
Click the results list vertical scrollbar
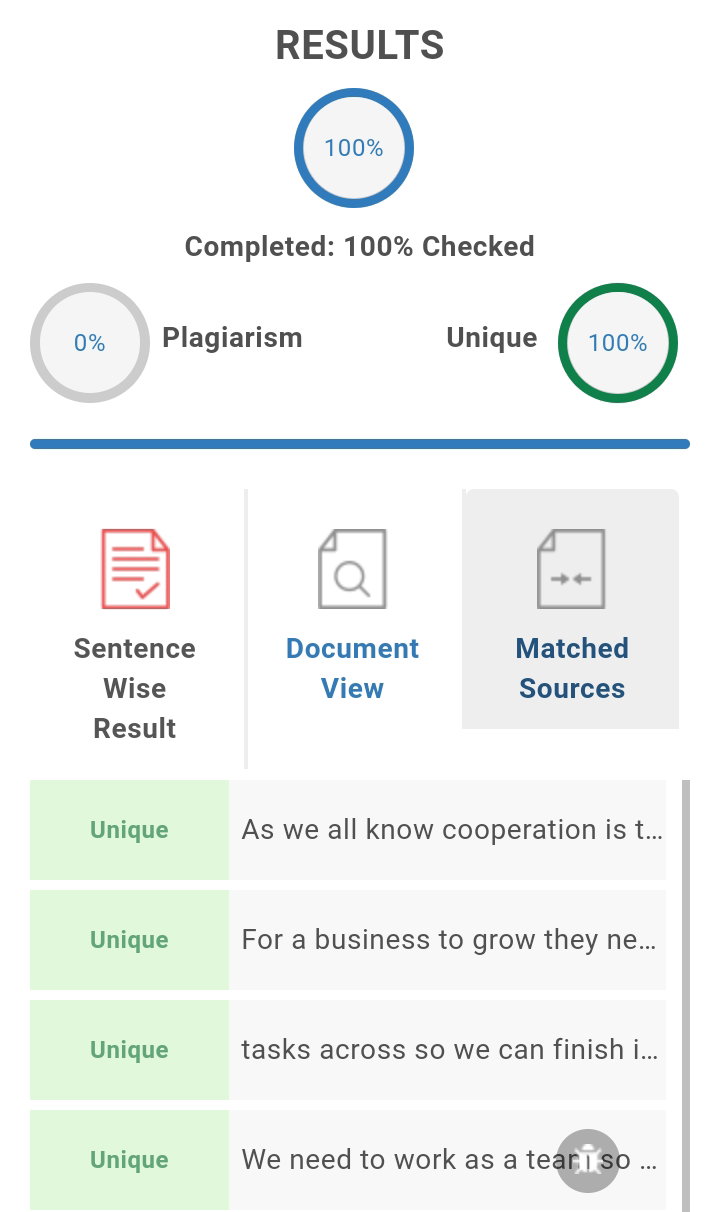click(x=686, y=996)
